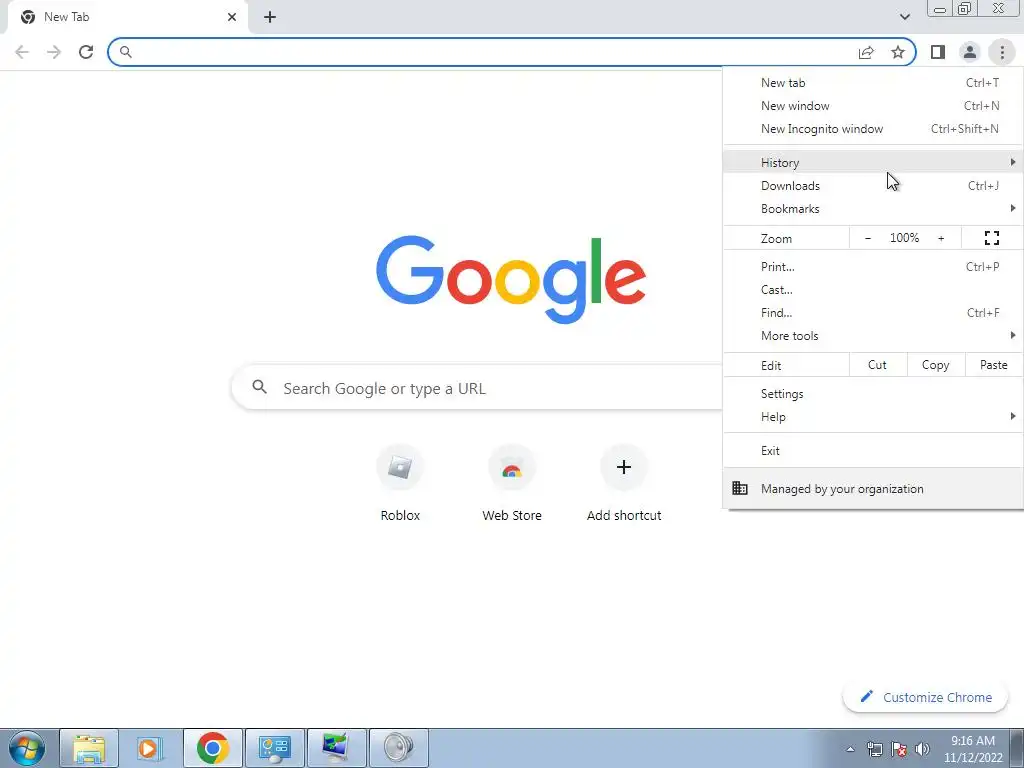
Task: Open the Roblox shortcut tile
Action: 400,483
